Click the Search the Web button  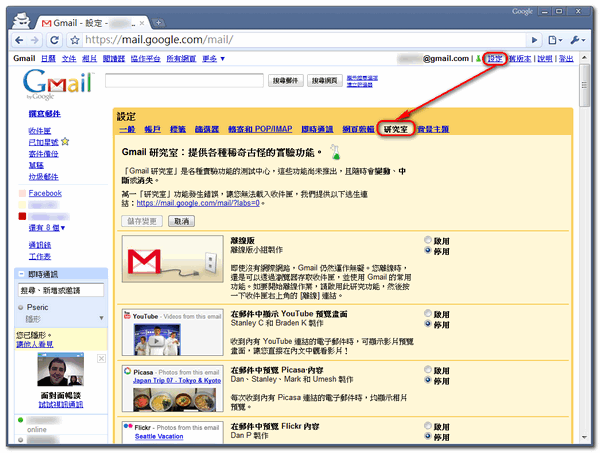click(x=324, y=80)
